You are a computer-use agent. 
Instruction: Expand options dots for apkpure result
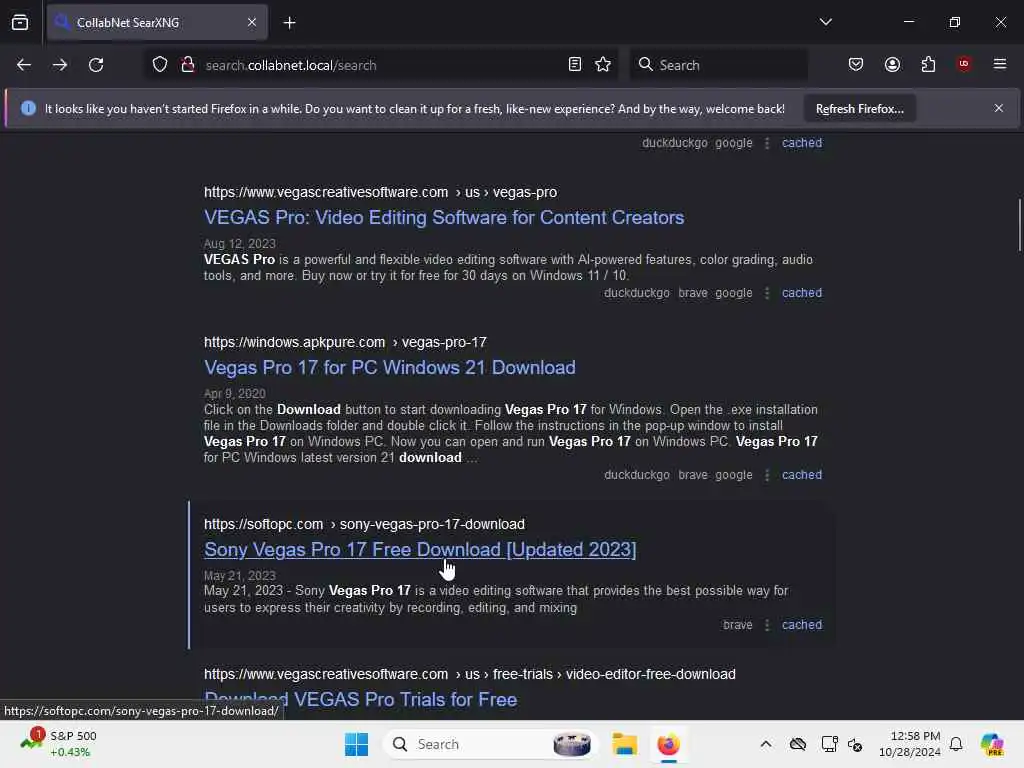(767, 475)
